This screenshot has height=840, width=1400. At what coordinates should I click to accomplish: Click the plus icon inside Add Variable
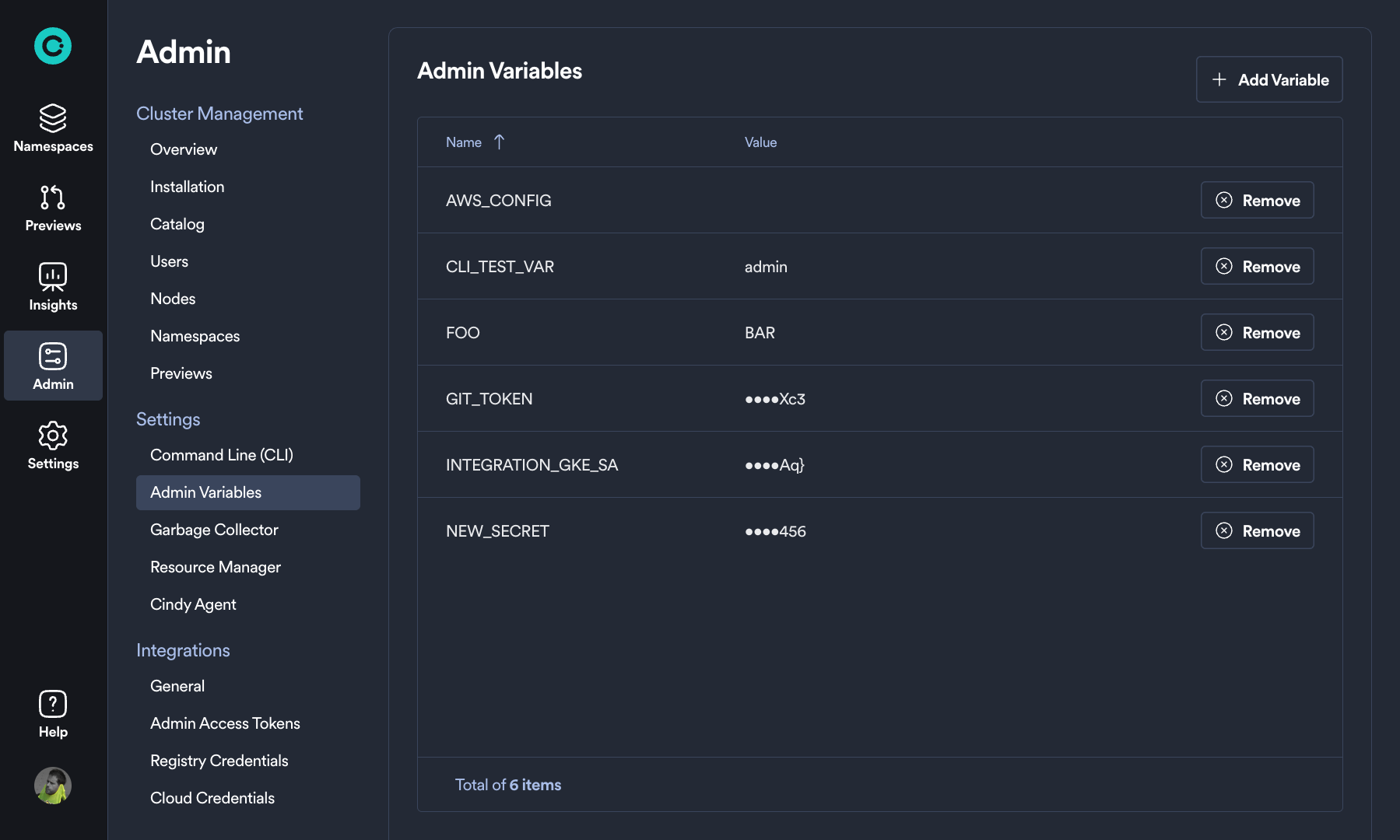point(1218,79)
